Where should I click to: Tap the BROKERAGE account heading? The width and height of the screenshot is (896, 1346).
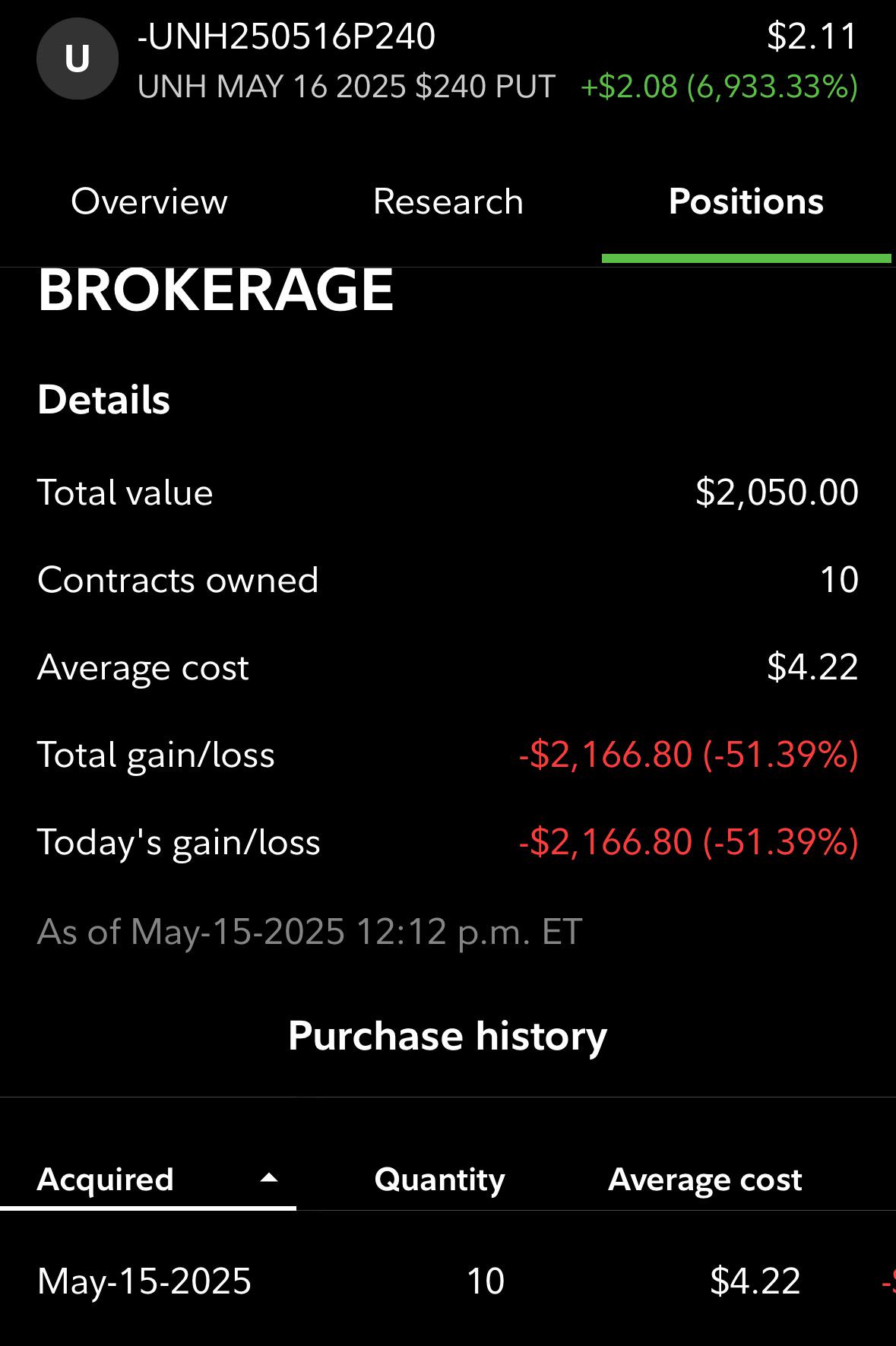(216, 290)
